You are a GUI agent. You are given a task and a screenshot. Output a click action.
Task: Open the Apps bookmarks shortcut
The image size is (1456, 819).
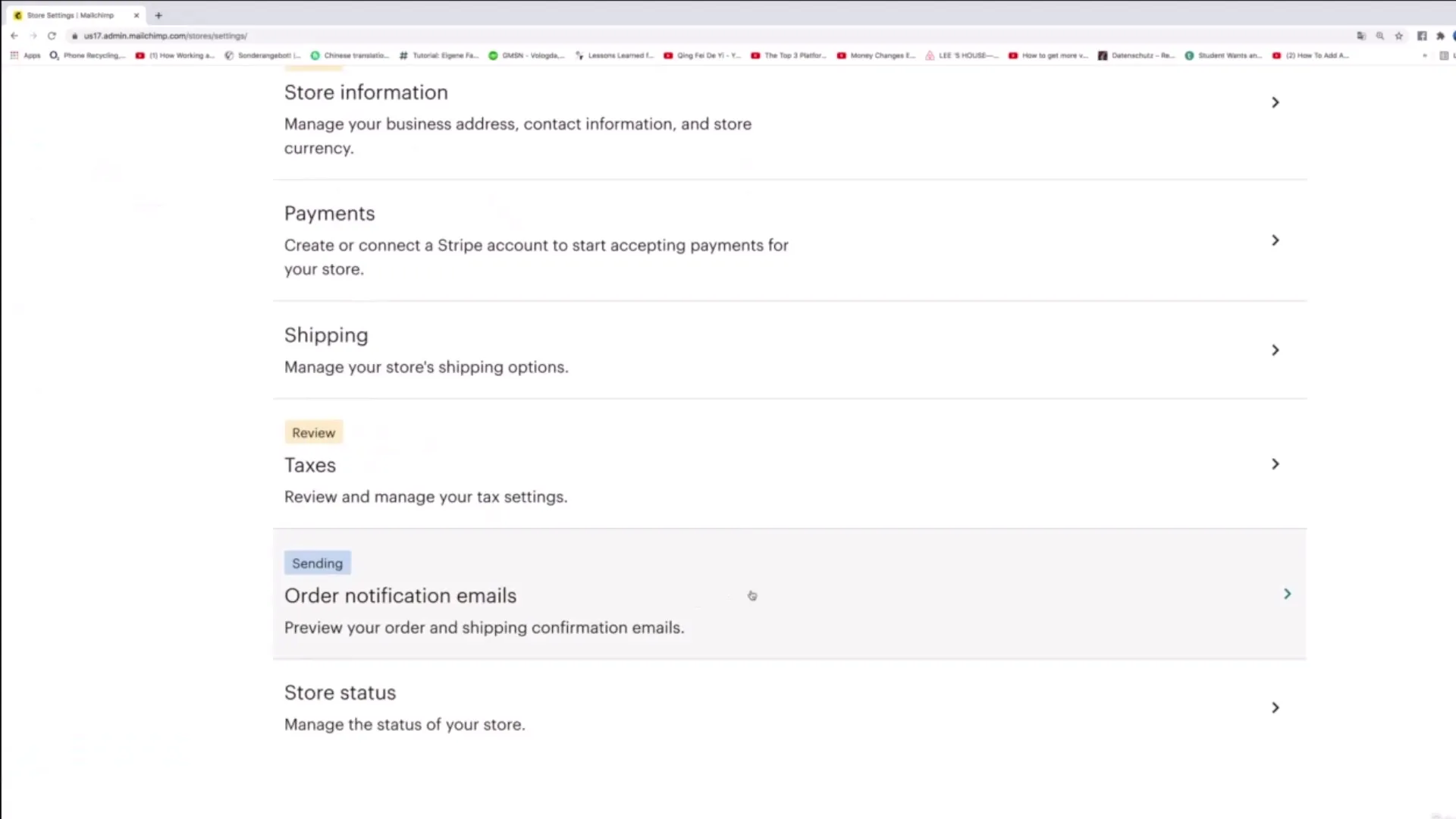pyautogui.click(x=25, y=55)
